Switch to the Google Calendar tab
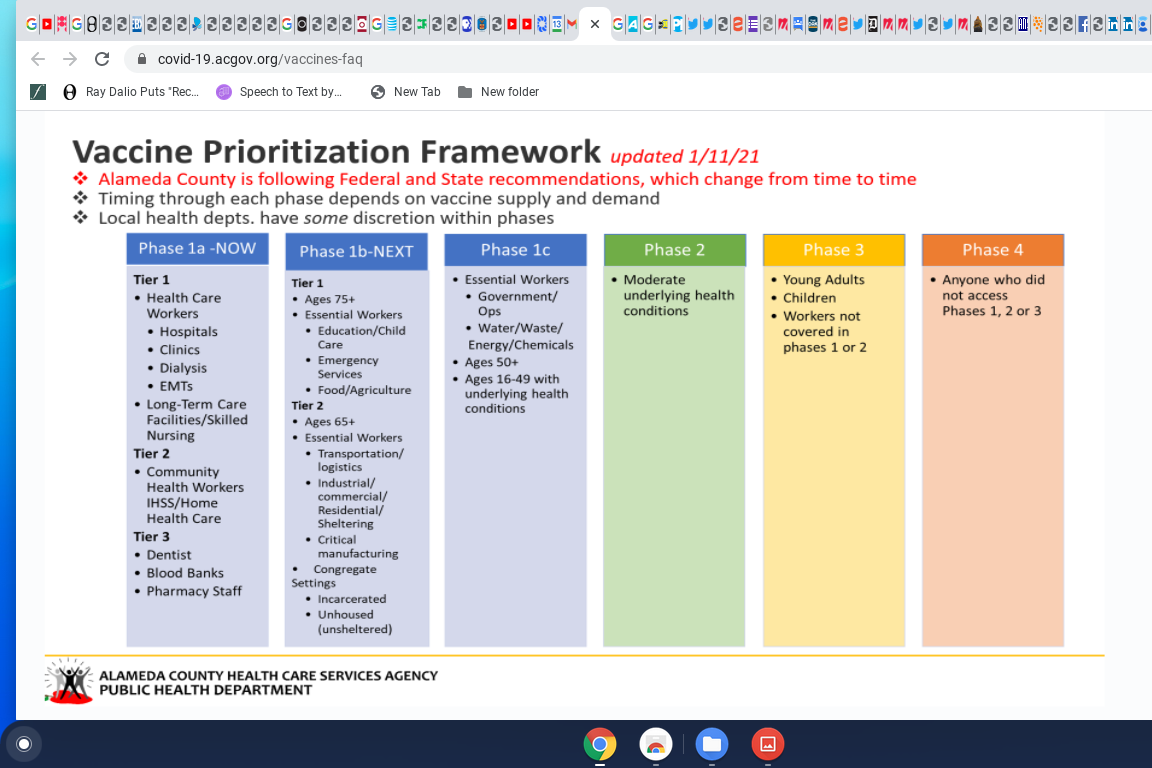Screen dimensions: 1152x768 (x=557, y=24)
